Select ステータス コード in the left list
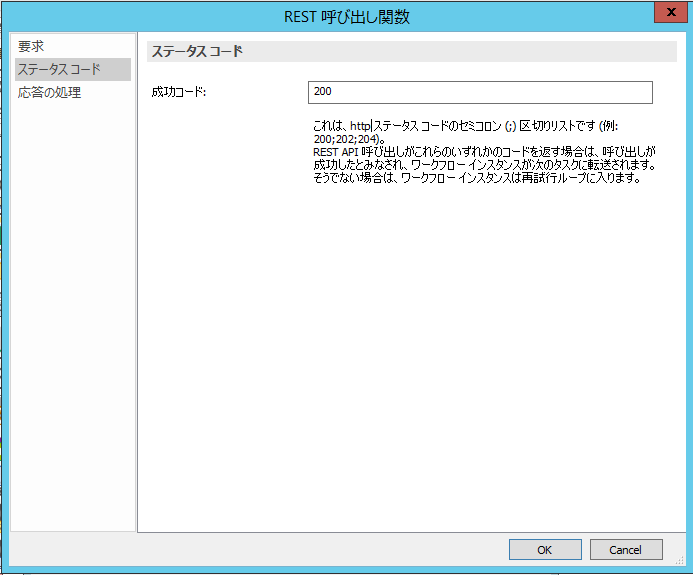 pos(73,69)
